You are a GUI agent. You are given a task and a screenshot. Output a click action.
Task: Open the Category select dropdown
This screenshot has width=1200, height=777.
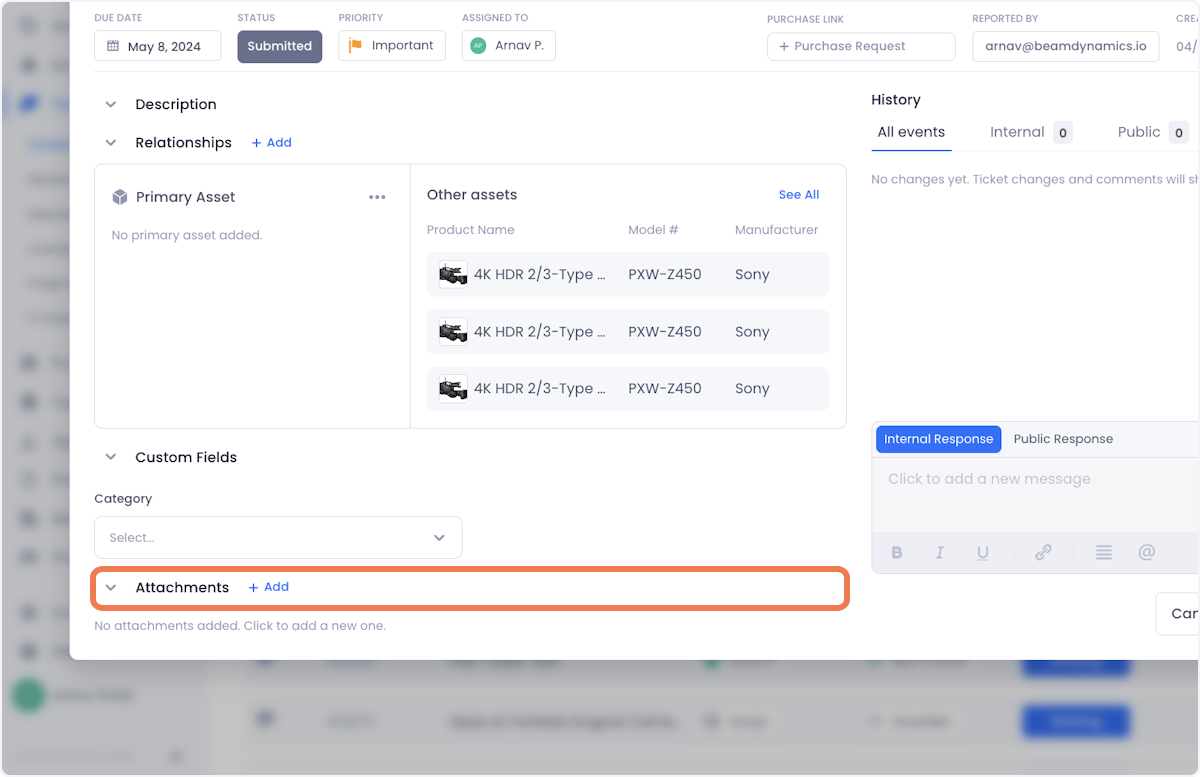(278, 537)
